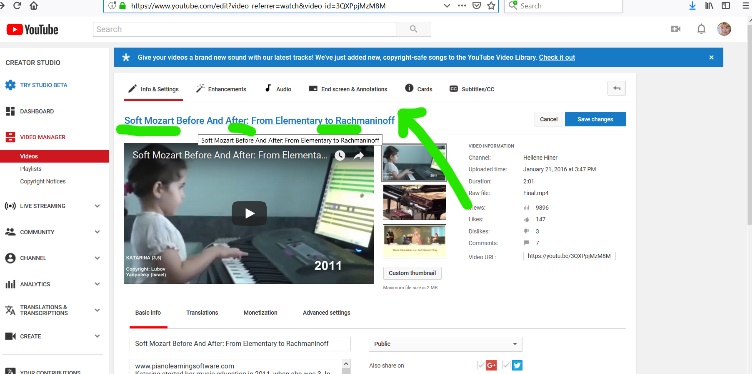
Task: Select the second video thumbnail
Action: coord(414,202)
